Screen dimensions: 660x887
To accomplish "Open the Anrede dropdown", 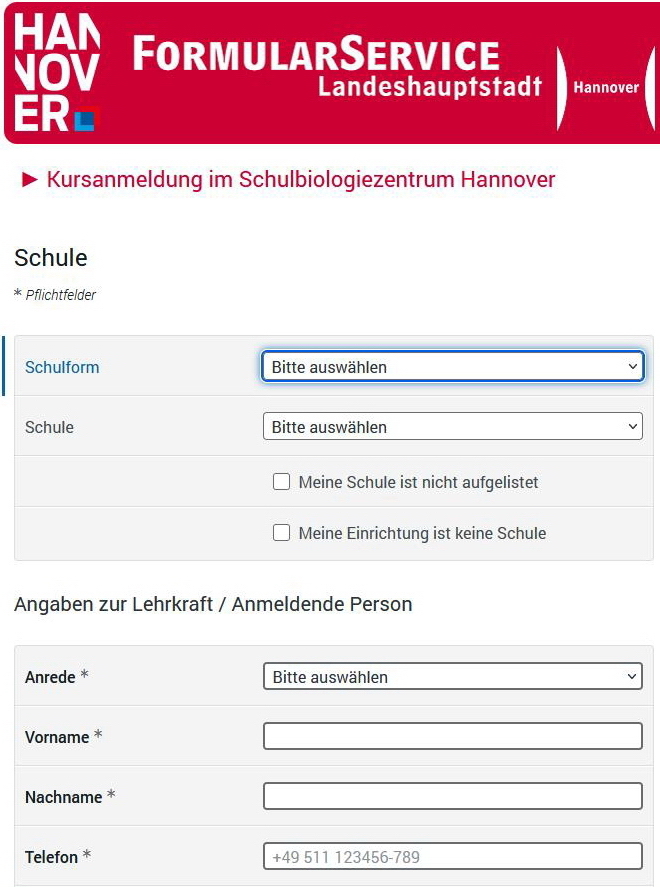I will click(452, 677).
